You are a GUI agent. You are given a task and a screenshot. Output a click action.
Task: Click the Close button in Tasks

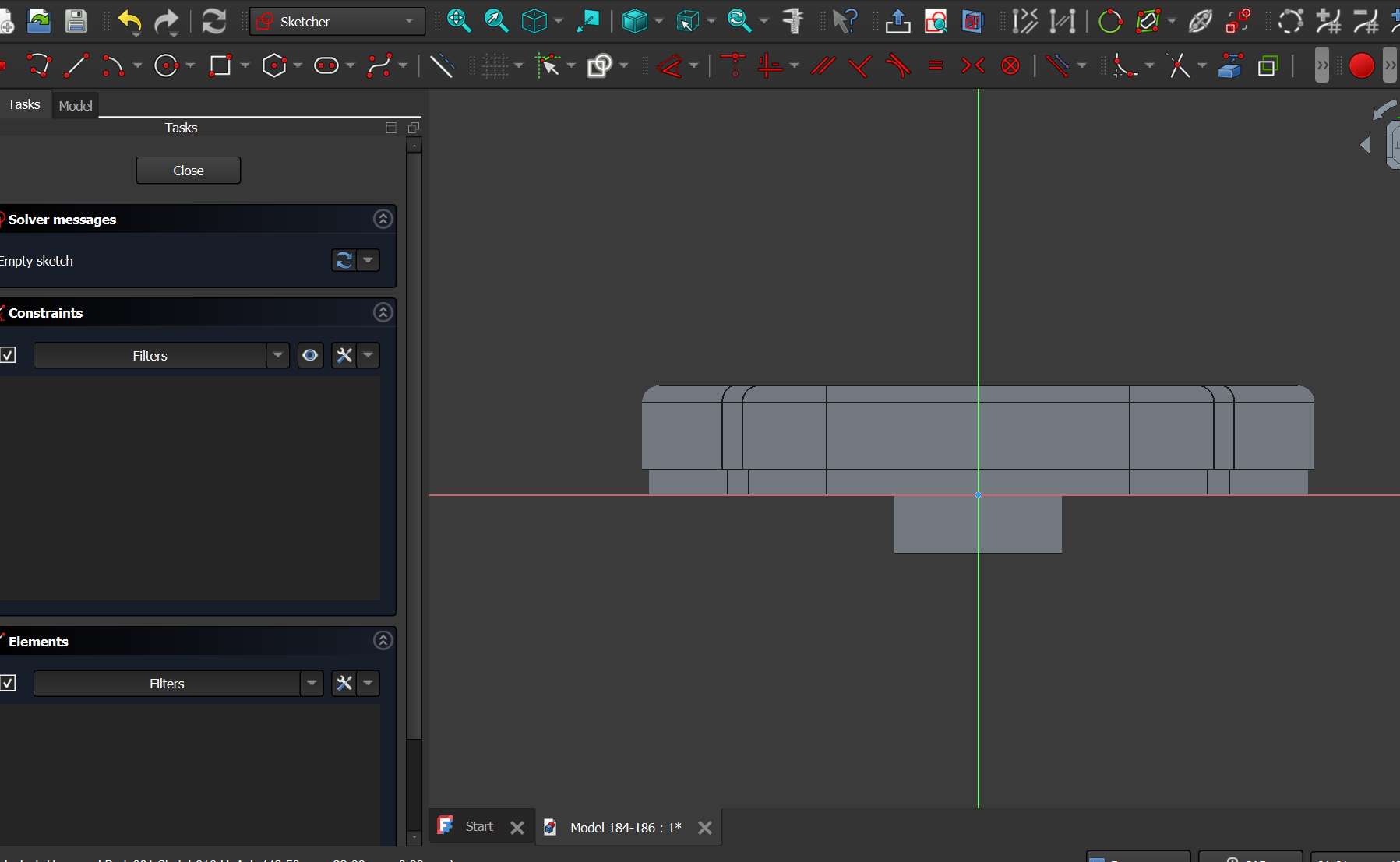click(189, 171)
